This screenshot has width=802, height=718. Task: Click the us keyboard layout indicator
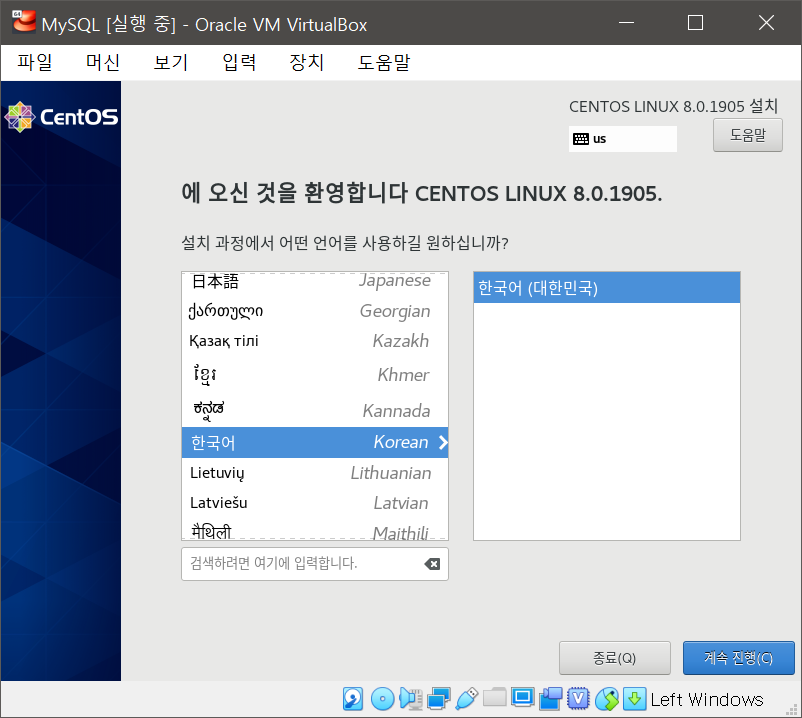tap(622, 139)
